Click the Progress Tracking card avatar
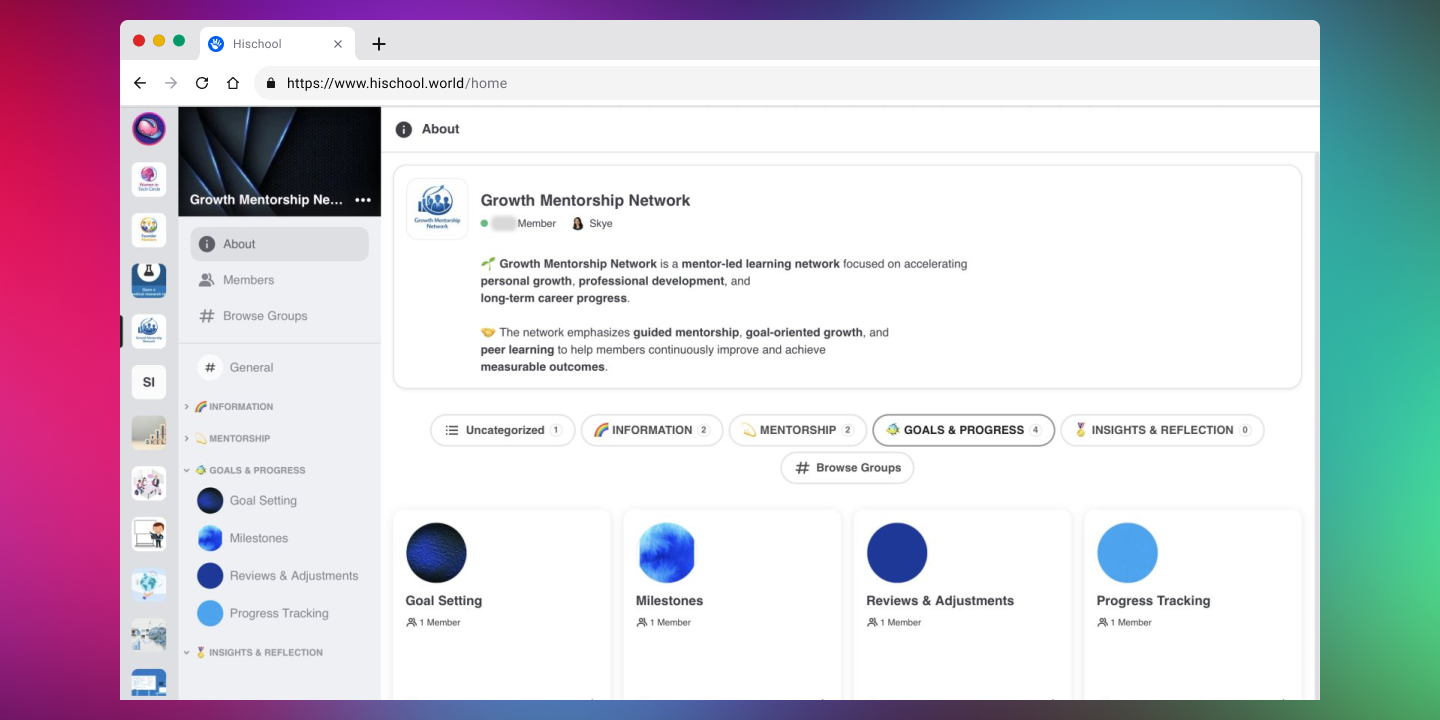This screenshot has height=720, width=1440. [x=1127, y=553]
